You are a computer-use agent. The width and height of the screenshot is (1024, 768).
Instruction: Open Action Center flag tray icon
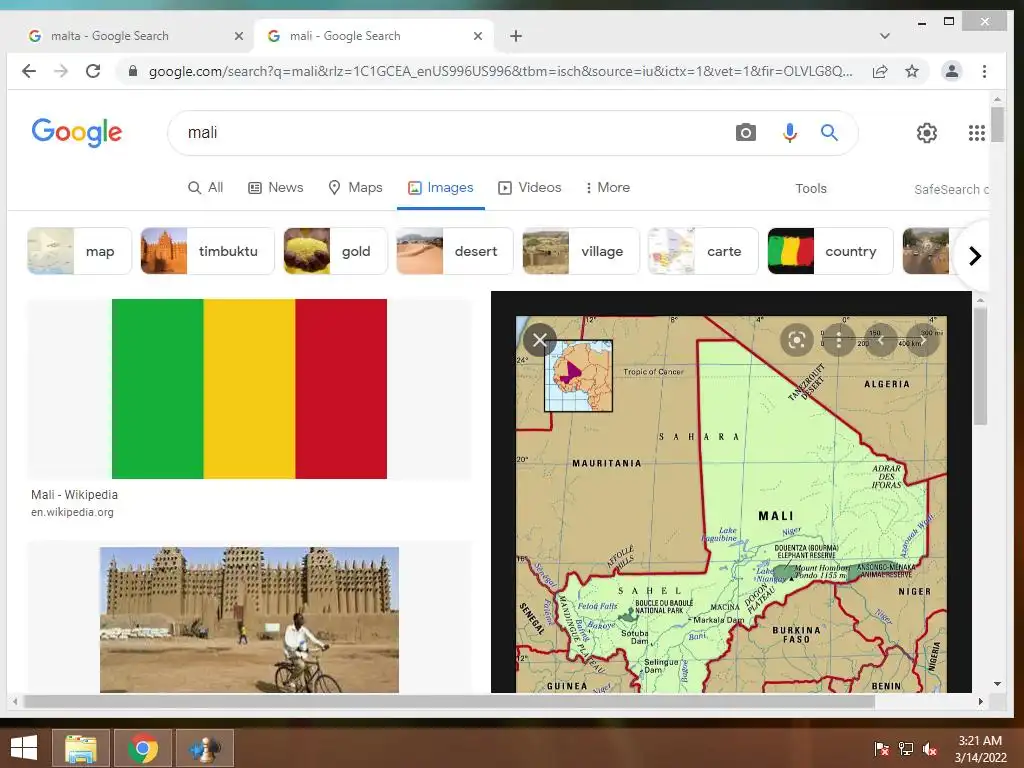[x=882, y=749]
